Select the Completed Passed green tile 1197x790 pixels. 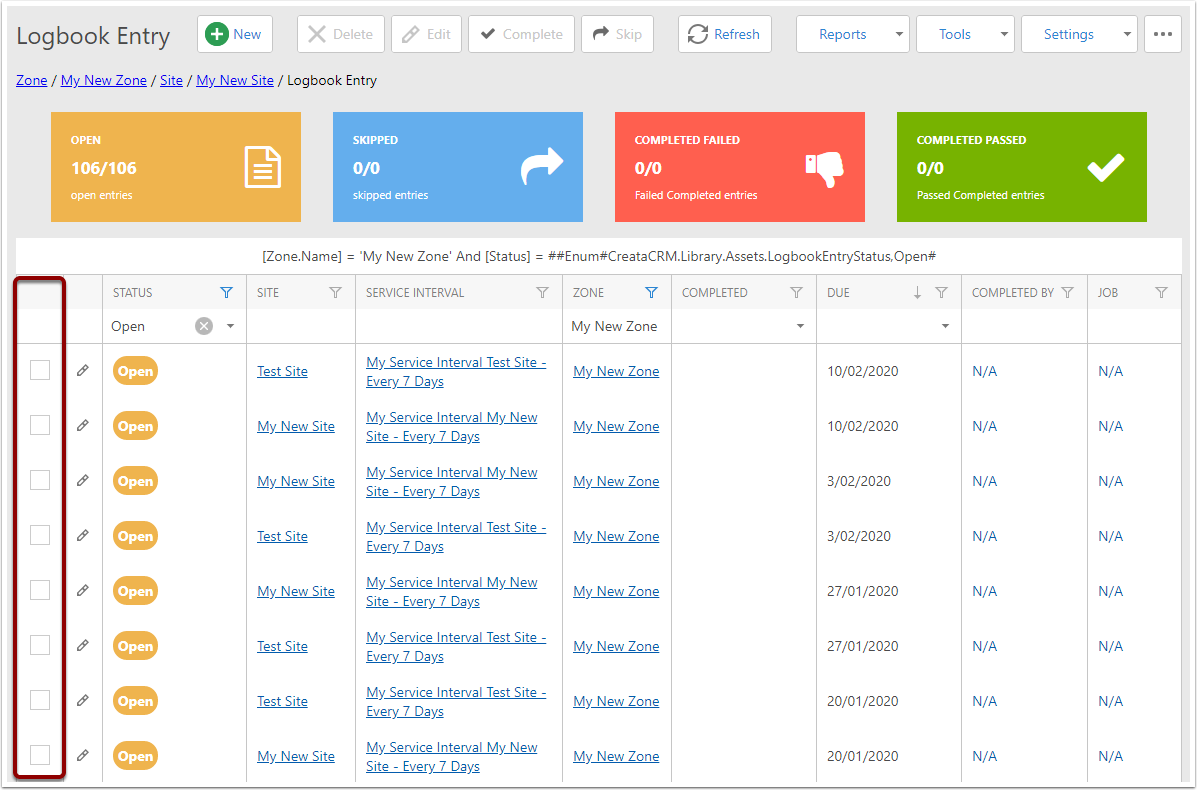(1021, 167)
